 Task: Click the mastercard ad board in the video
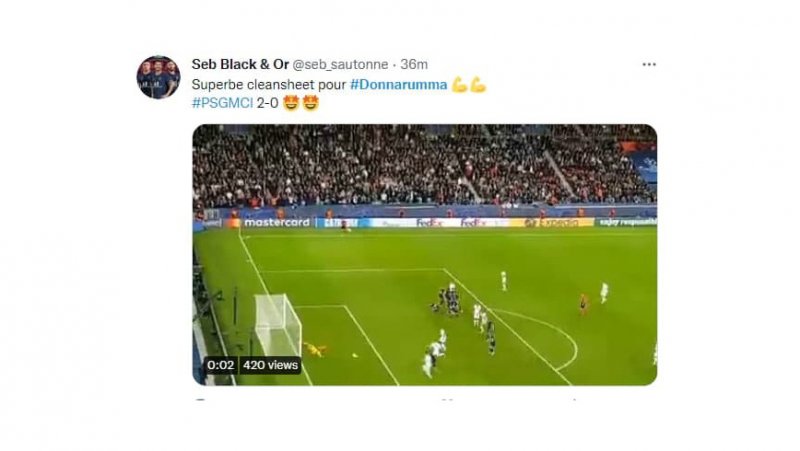click(x=277, y=222)
